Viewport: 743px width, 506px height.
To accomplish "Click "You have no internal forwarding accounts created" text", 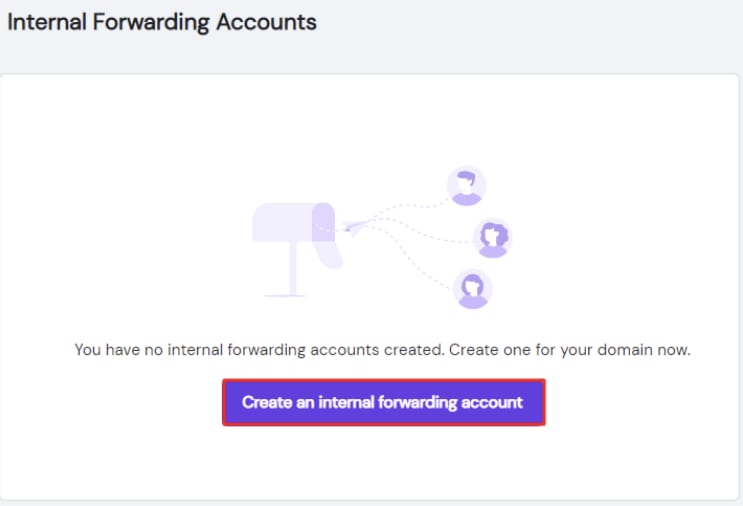I will [258, 351].
